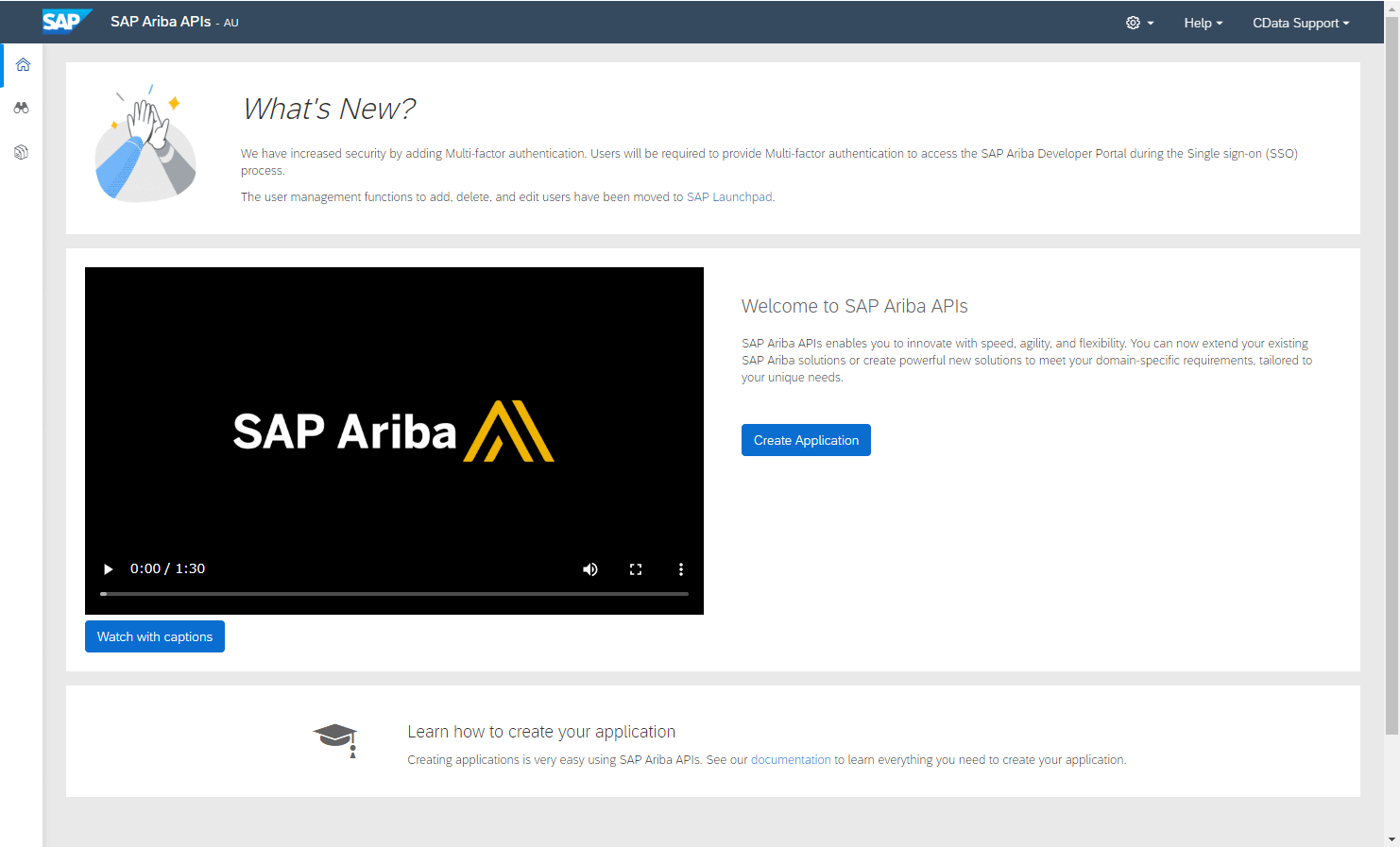Image resolution: width=1400 pixels, height=847 pixels.
Task: Open the settings gear dropdown
Action: pyautogui.click(x=1139, y=23)
